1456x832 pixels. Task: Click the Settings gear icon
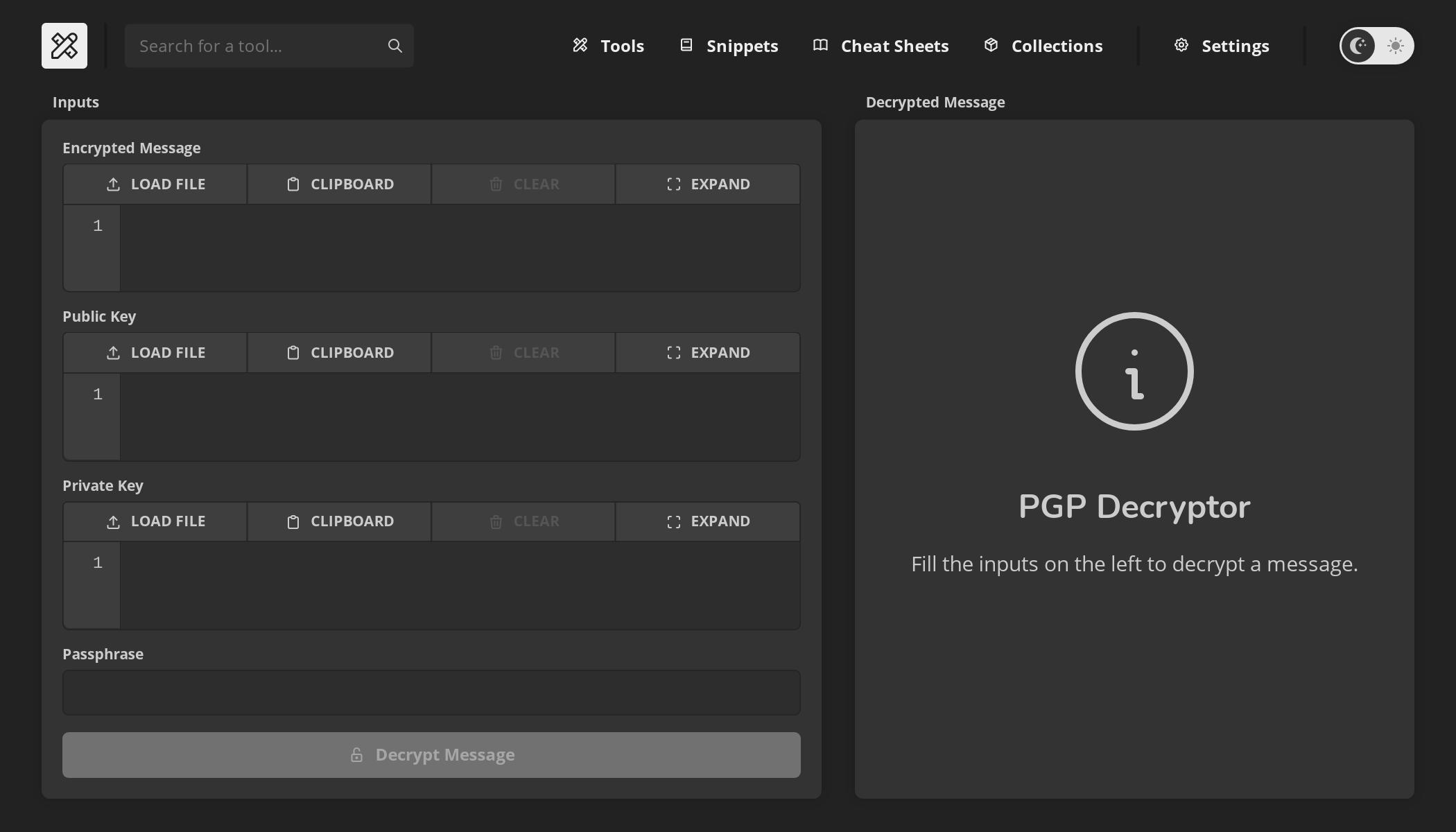(x=1181, y=45)
